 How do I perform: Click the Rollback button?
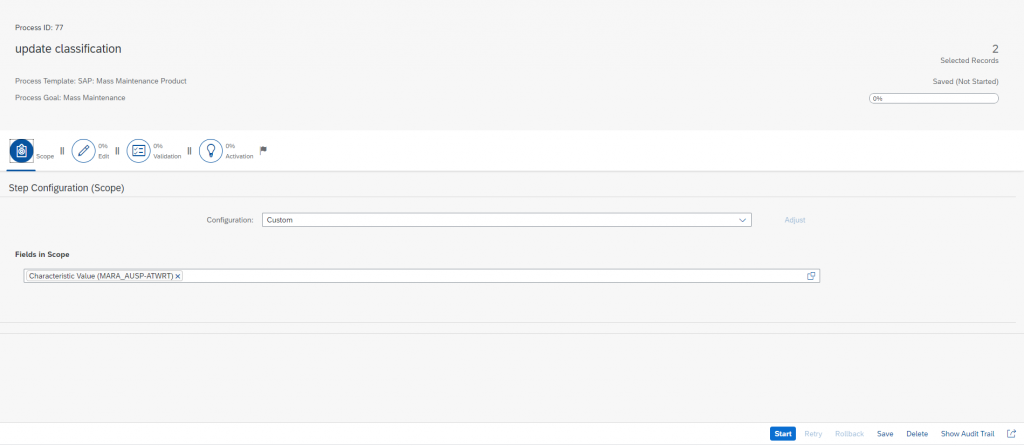point(849,434)
